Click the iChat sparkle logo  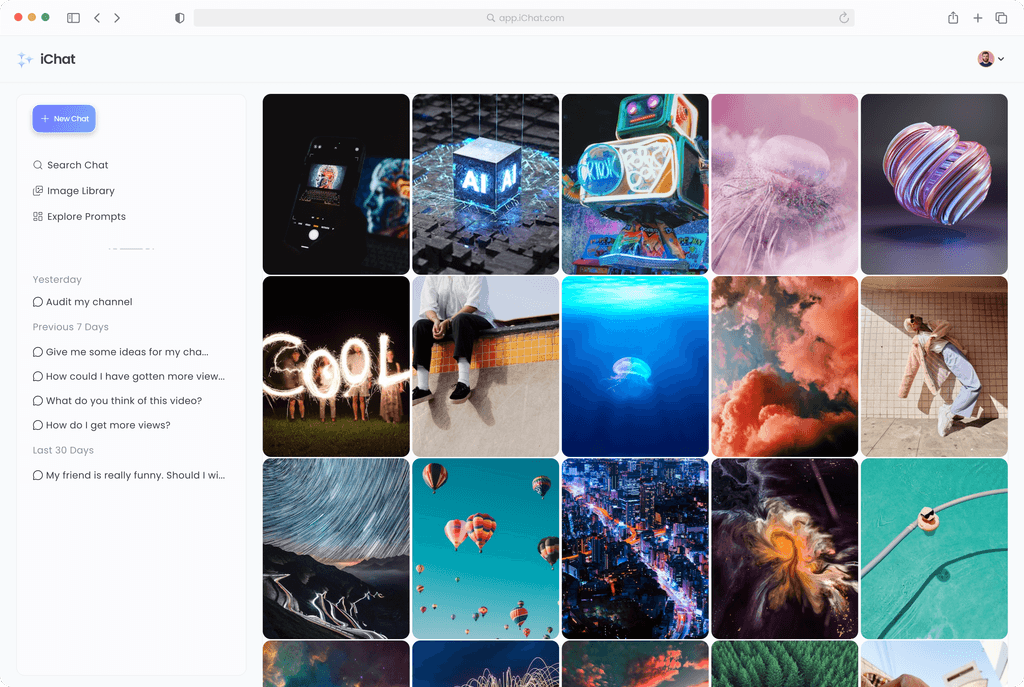(x=25, y=59)
